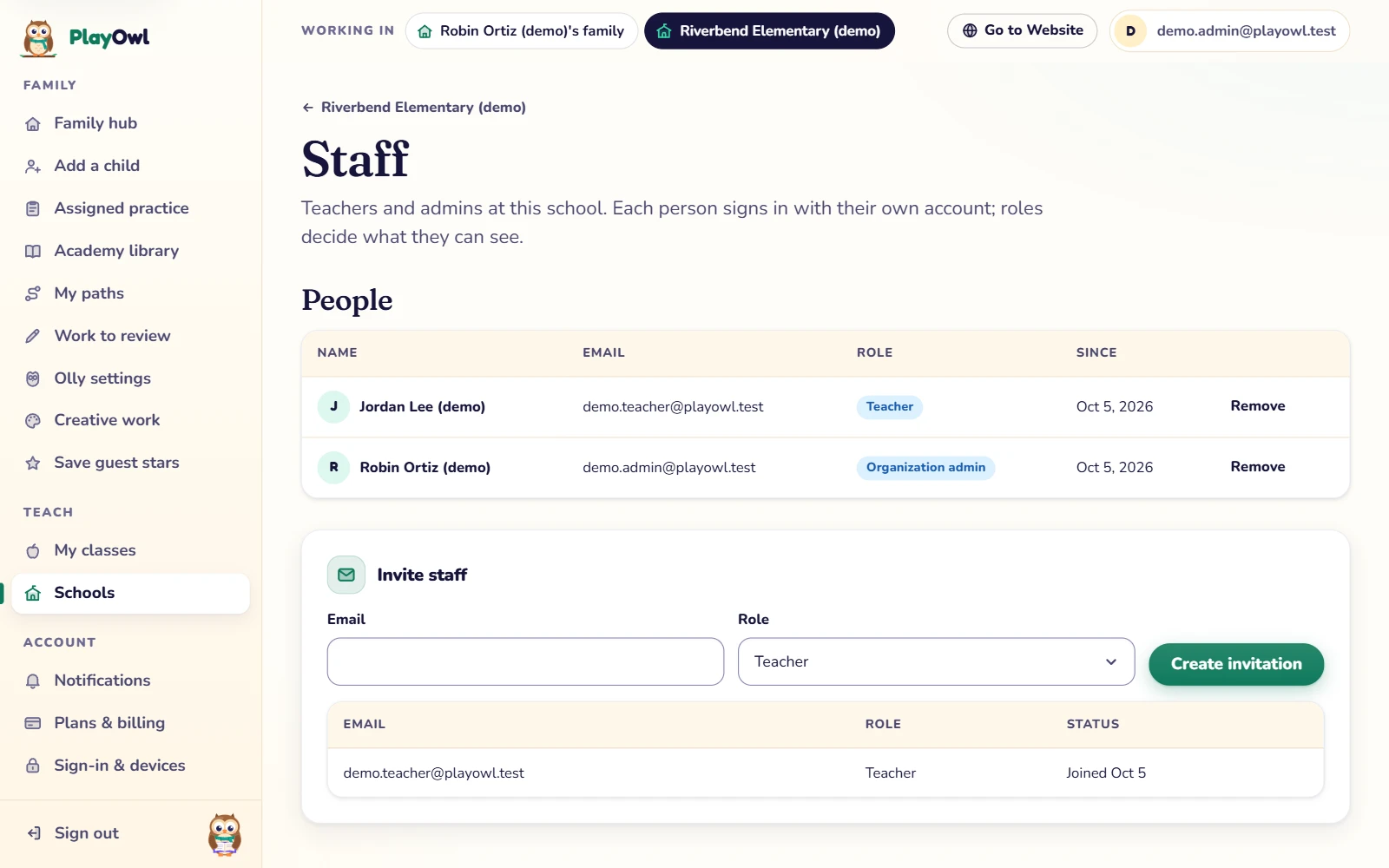The image size is (1389, 868).
Task: Select the Riverbend Elementary (demo) workspace
Action: 769,31
